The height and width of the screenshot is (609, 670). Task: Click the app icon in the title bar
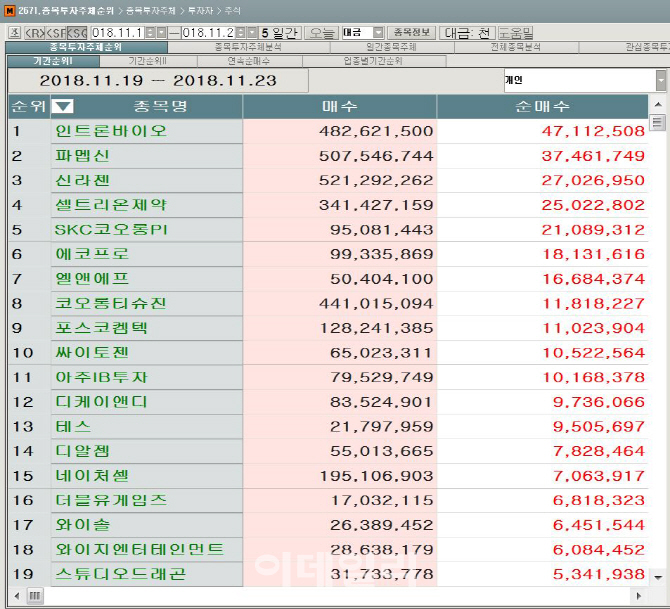[9, 9]
